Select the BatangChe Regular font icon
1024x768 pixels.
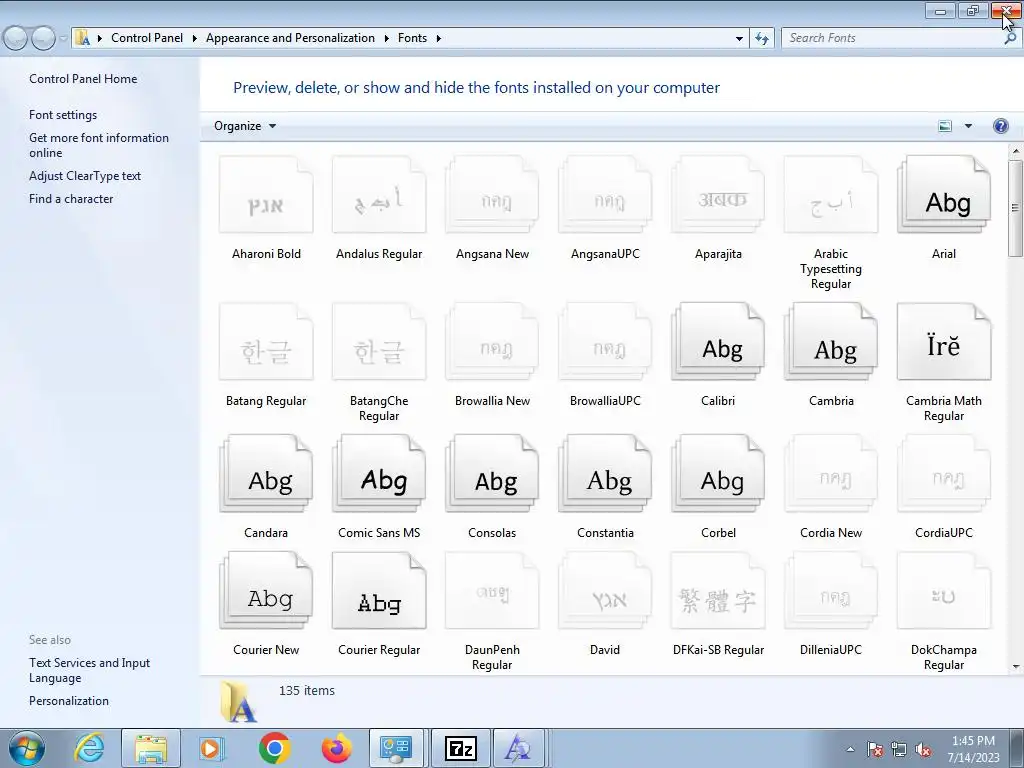[379, 342]
